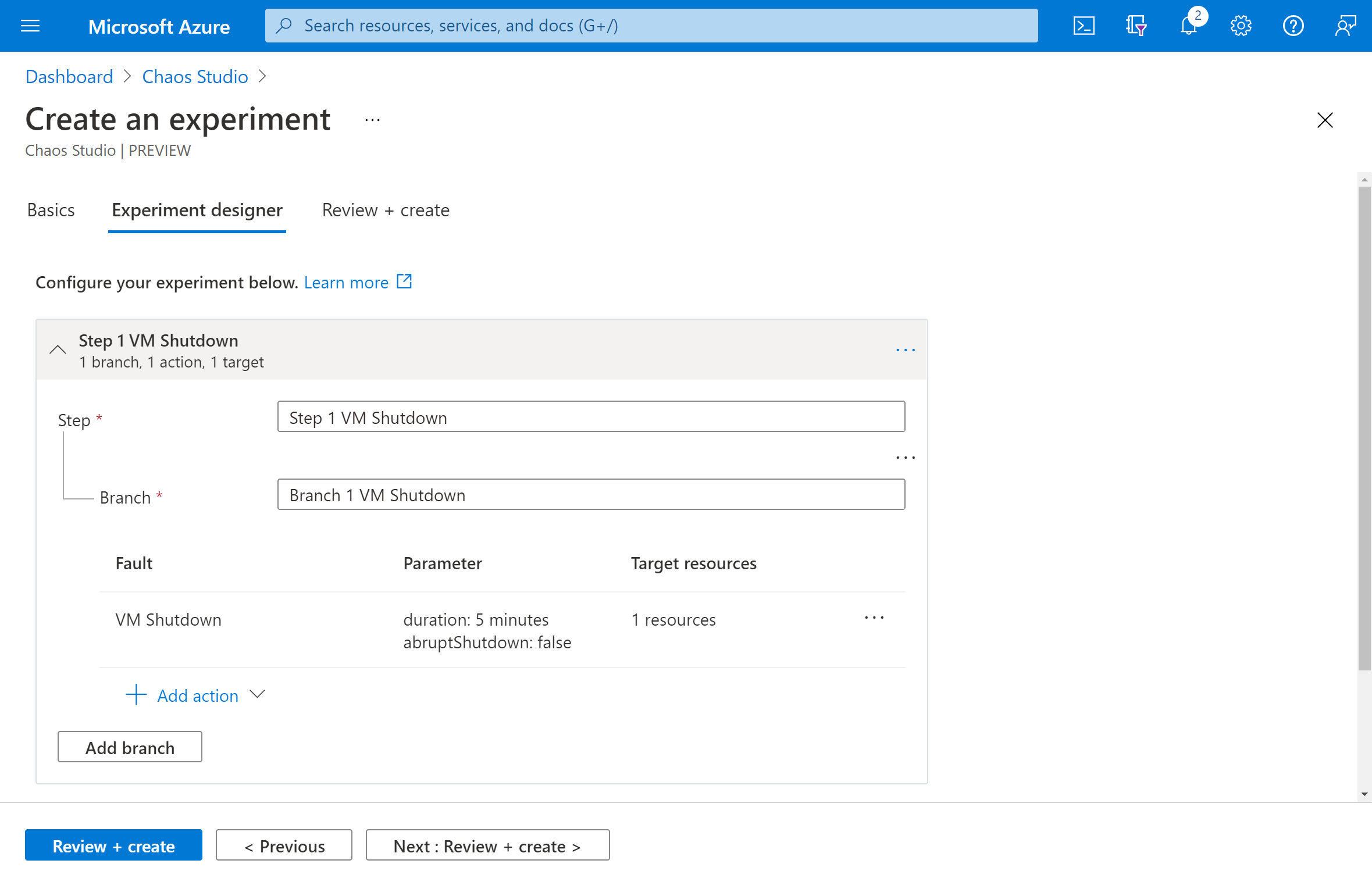
Task: Edit the Step name input field
Action: coord(591,416)
